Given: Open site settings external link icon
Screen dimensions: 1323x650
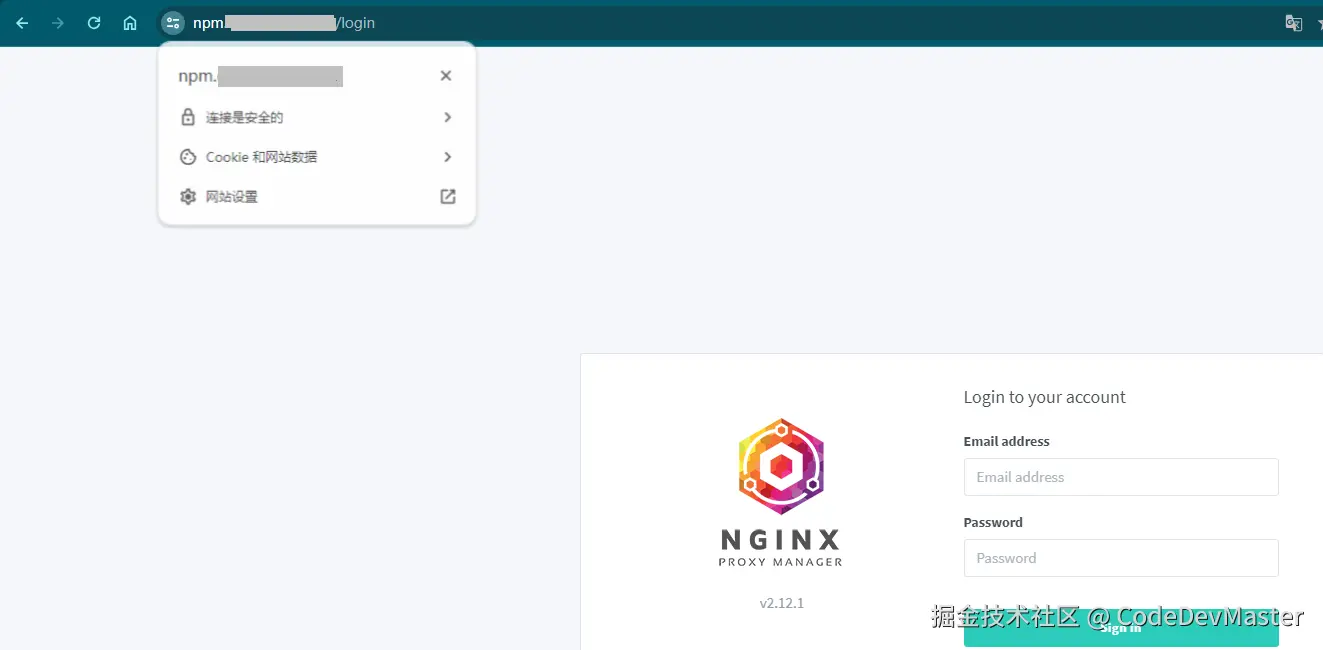Looking at the screenshot, I should pos(448,197).
